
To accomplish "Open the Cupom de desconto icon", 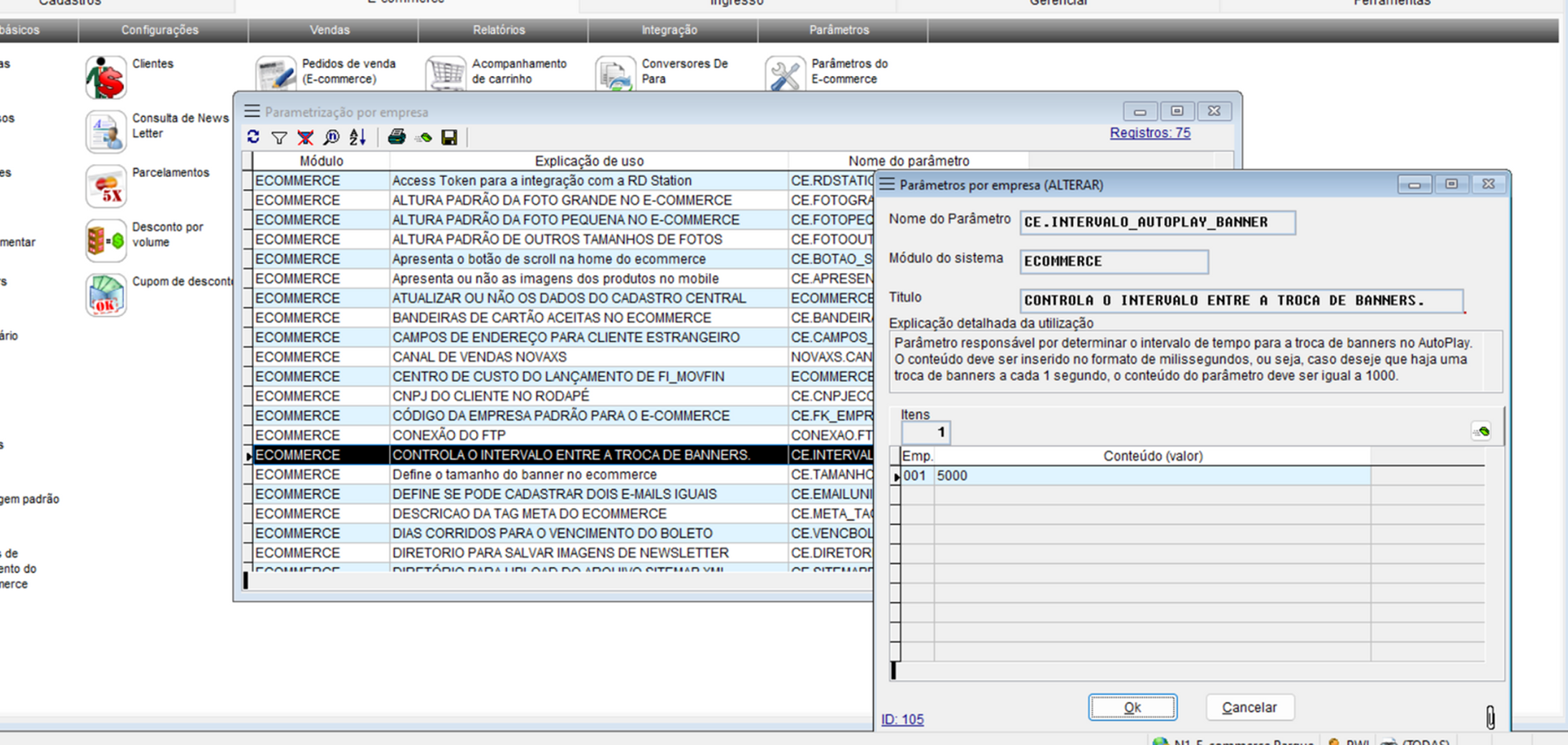I will coord(106,295).
